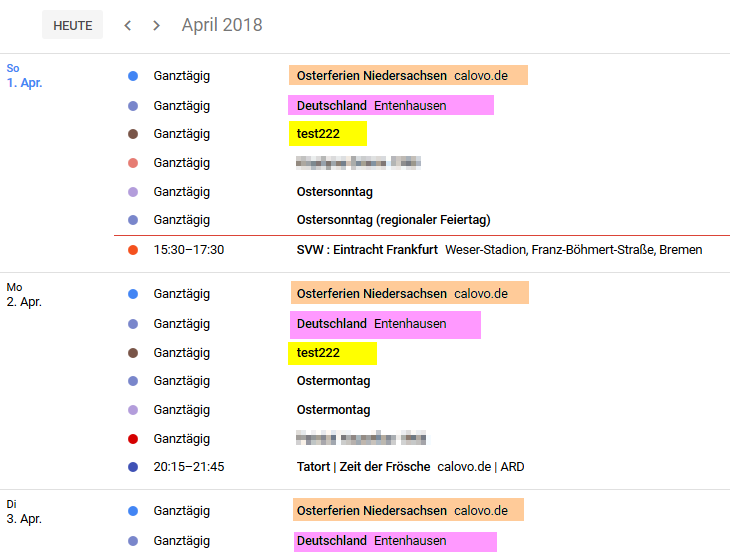The height and width of the screenshot is (552, 730).
Task: Click dark blue dot beside Tatort event
Action: click(x=133, y=467)
